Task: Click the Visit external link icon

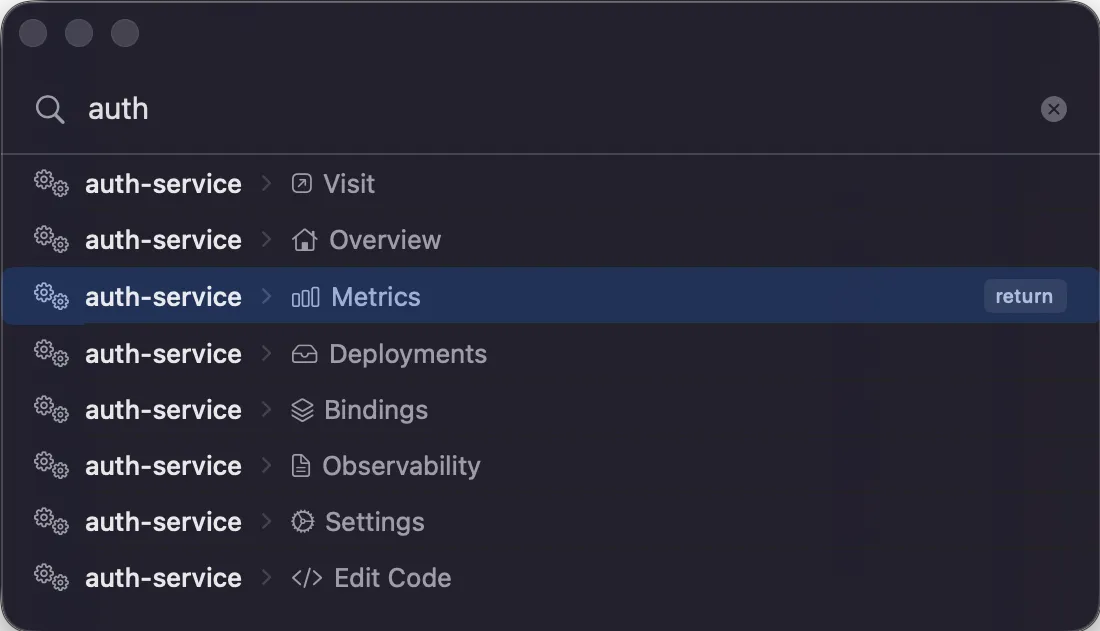Action: point(304,183)
